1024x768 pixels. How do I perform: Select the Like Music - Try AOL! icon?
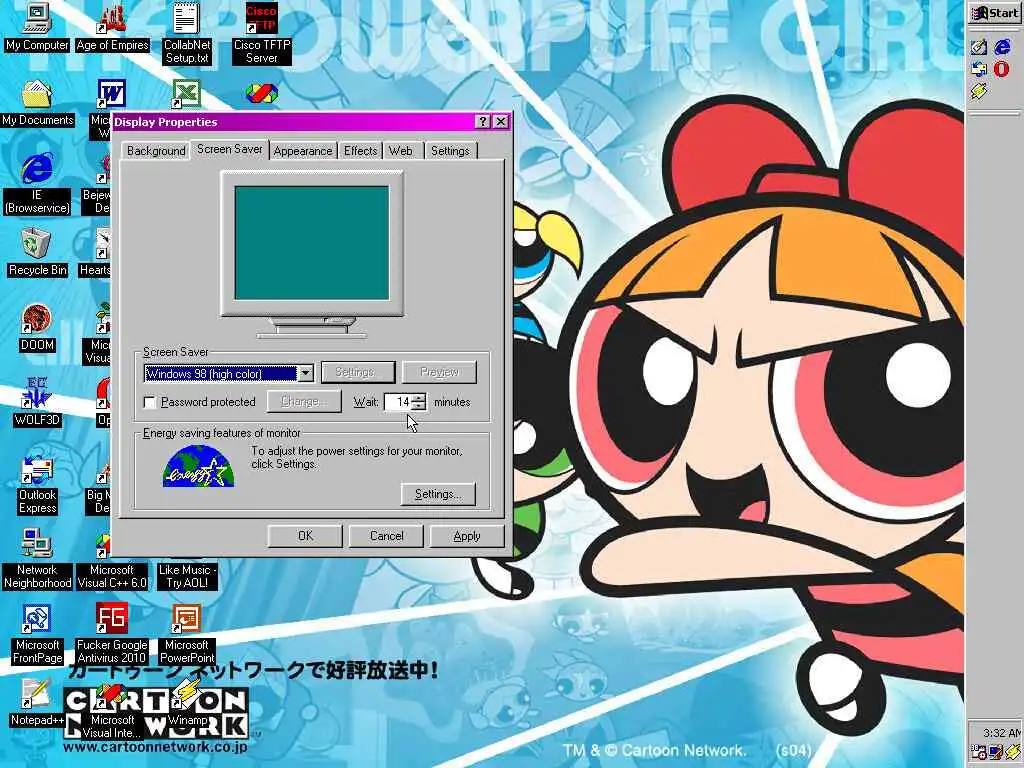tap(187, 576)
